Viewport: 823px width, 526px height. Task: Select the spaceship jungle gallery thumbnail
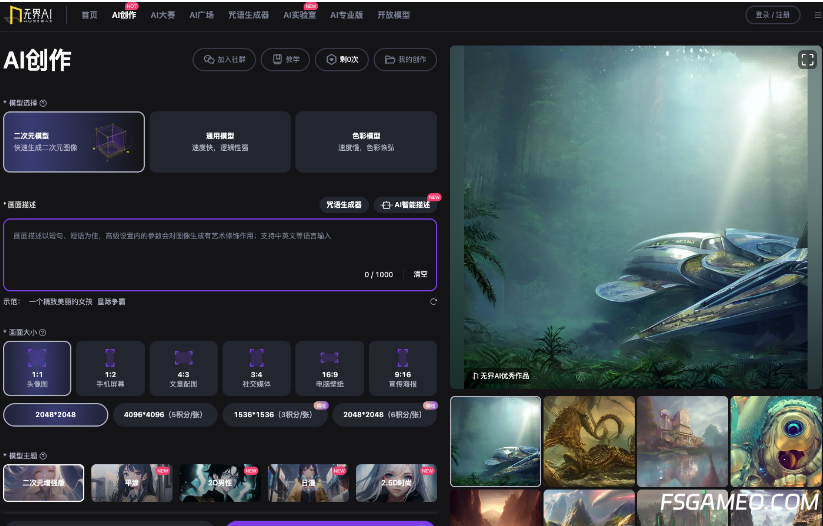495,441
